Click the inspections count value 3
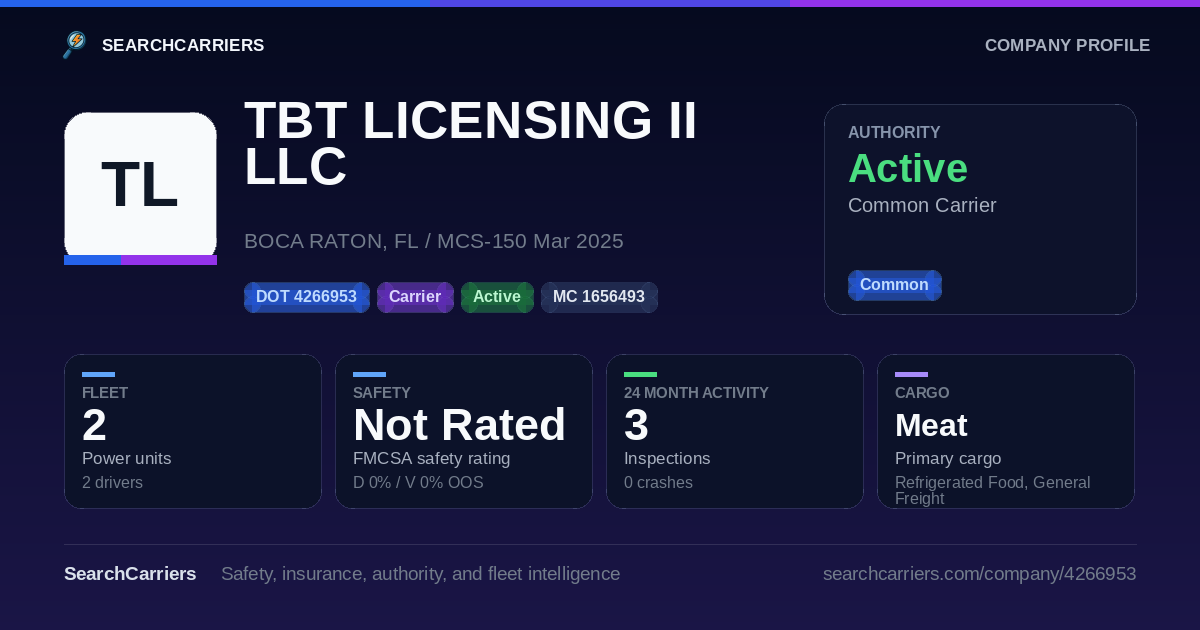 [636, 425]
